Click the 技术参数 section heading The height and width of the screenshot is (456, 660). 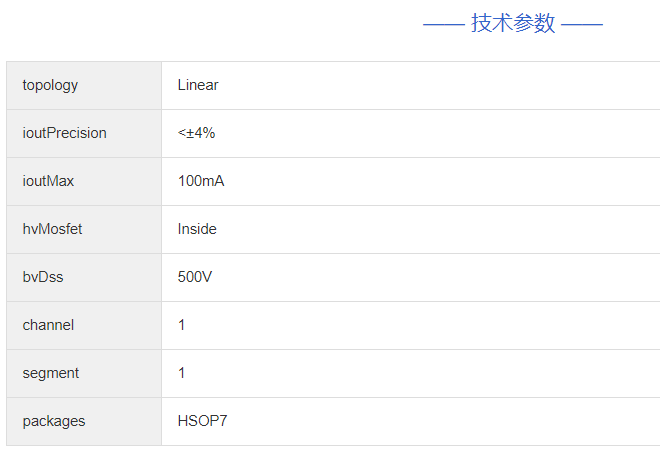[x=513, y=24]
